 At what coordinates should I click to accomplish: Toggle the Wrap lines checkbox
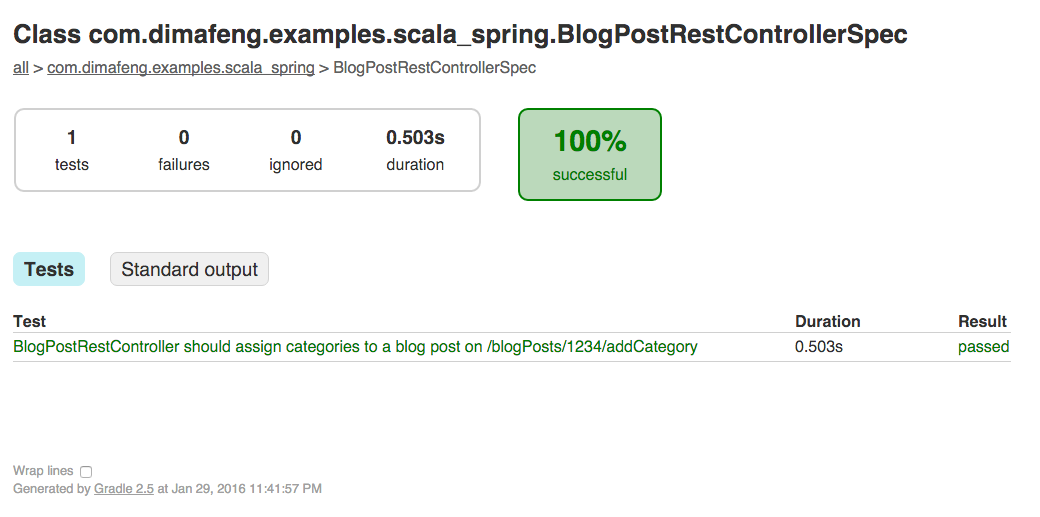tap(86, 472)
